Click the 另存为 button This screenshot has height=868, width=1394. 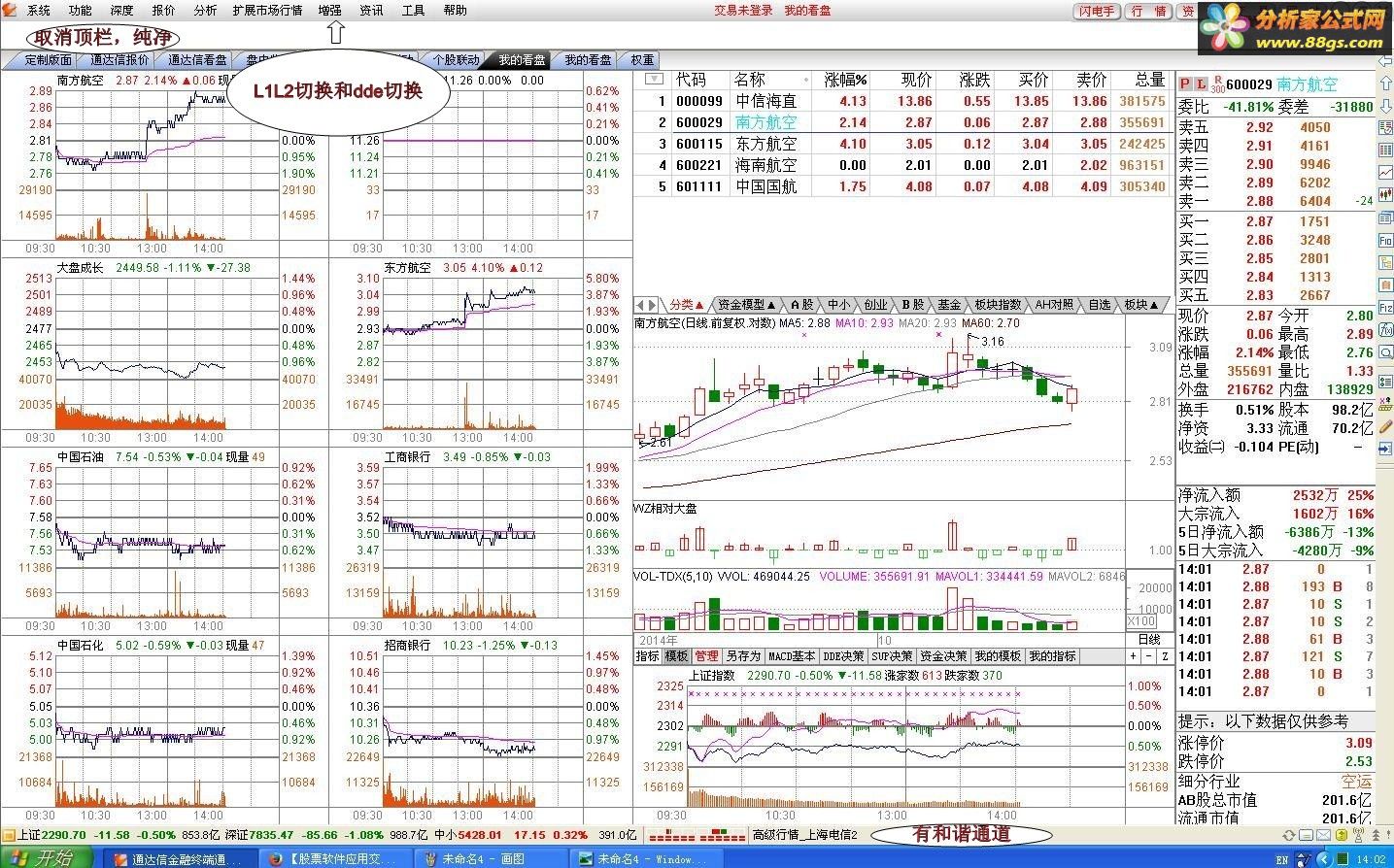click(743, 656)
